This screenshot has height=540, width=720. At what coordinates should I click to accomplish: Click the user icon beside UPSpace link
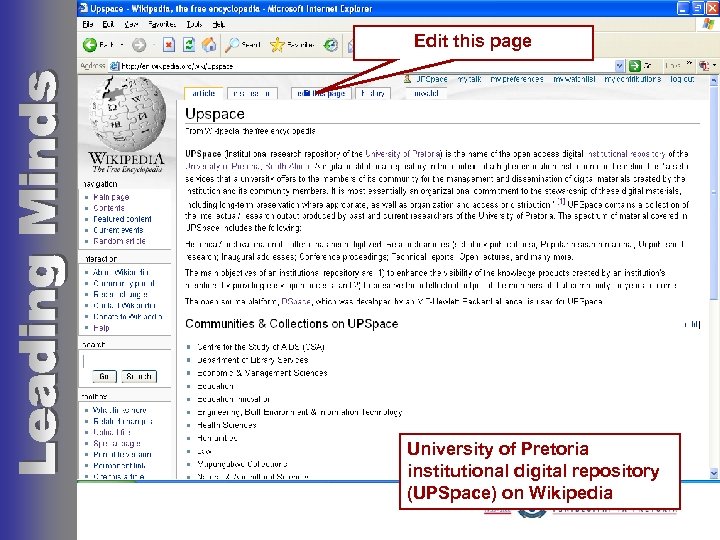click(407, 79)
